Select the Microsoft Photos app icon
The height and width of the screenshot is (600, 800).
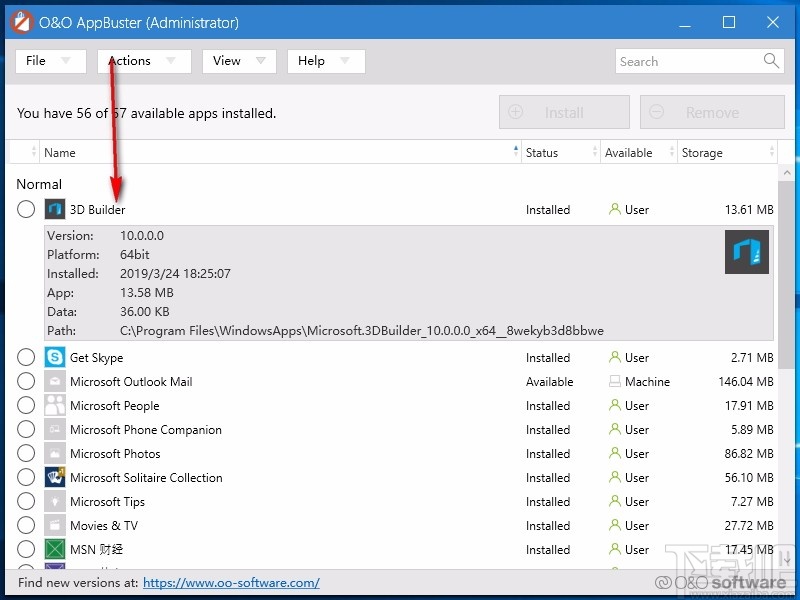[x=54, y=453]
